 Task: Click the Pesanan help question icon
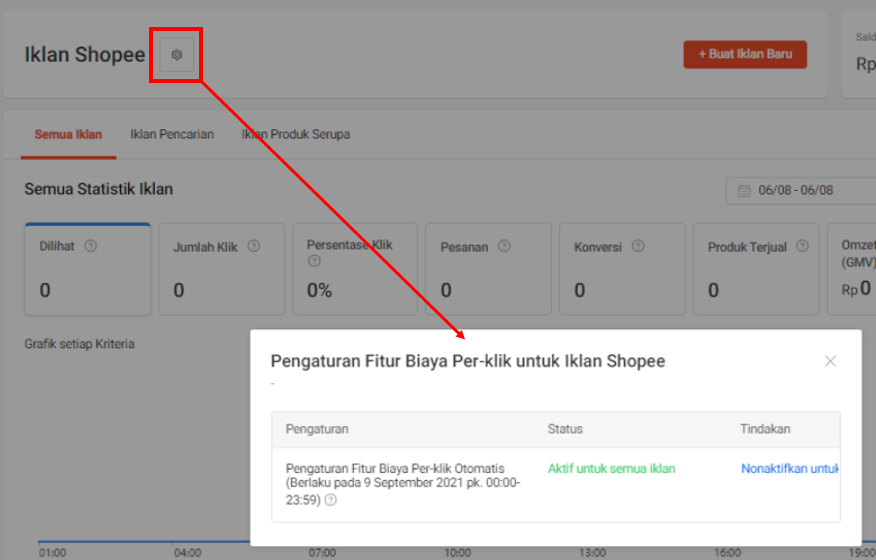(x=504, y=246)
